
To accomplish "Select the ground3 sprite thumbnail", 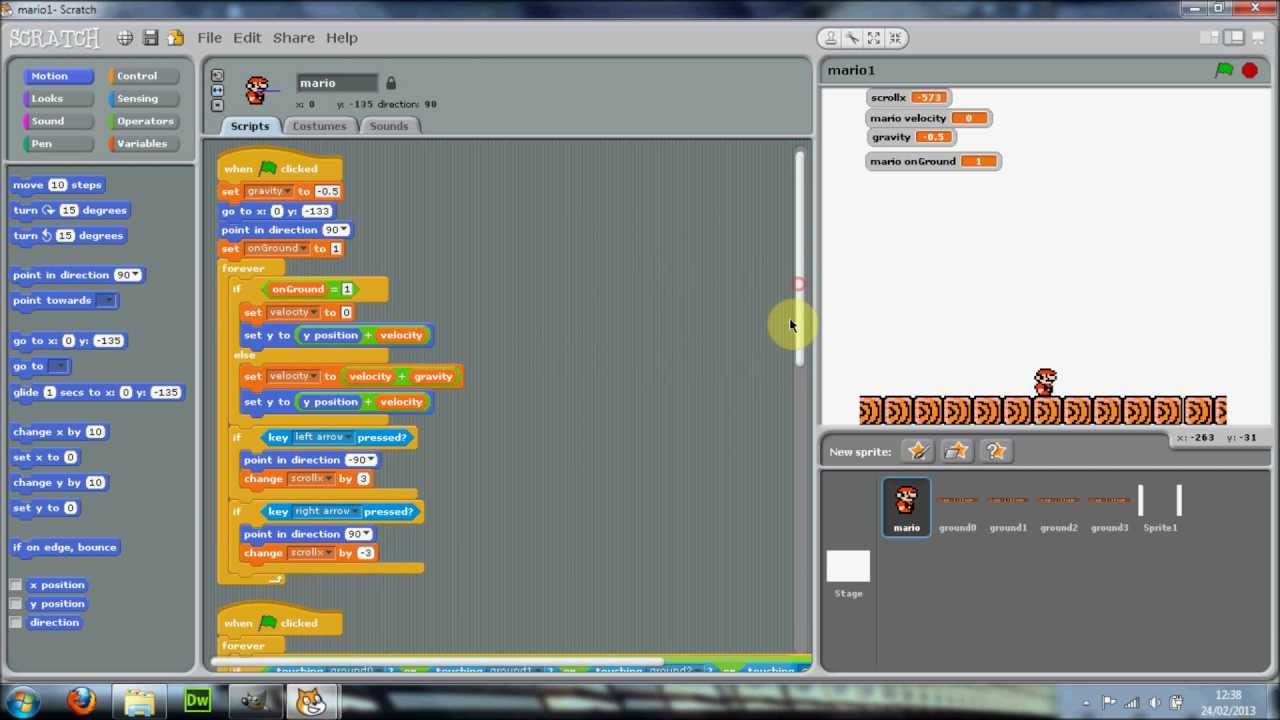I will click(1109, 508).
